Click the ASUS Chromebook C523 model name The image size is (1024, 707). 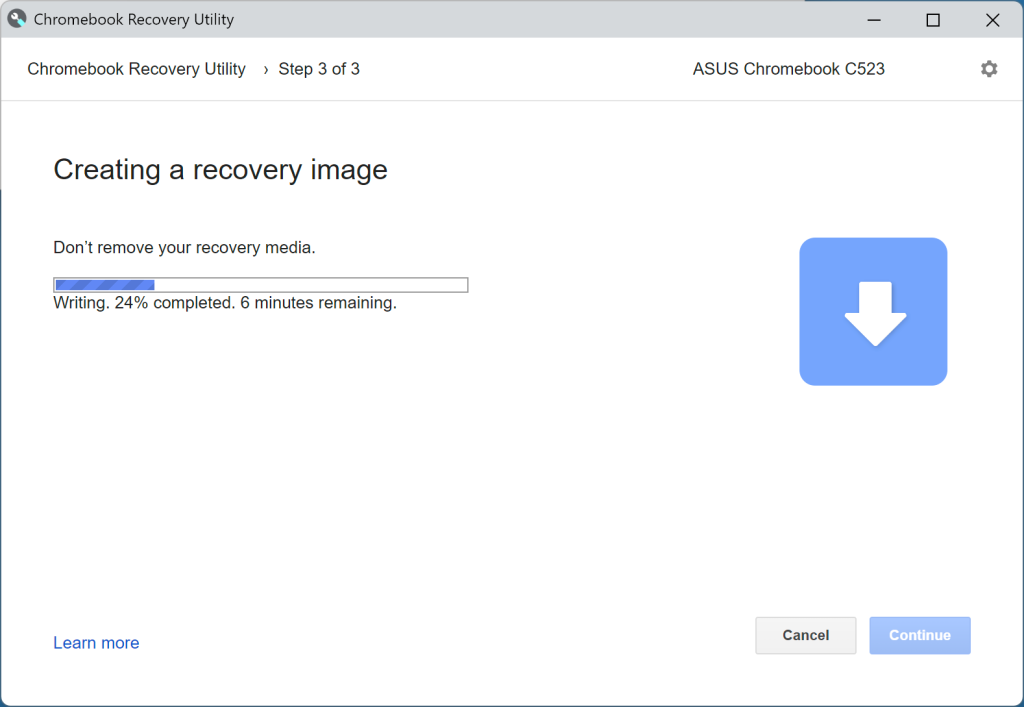click(x=788, y=69)
